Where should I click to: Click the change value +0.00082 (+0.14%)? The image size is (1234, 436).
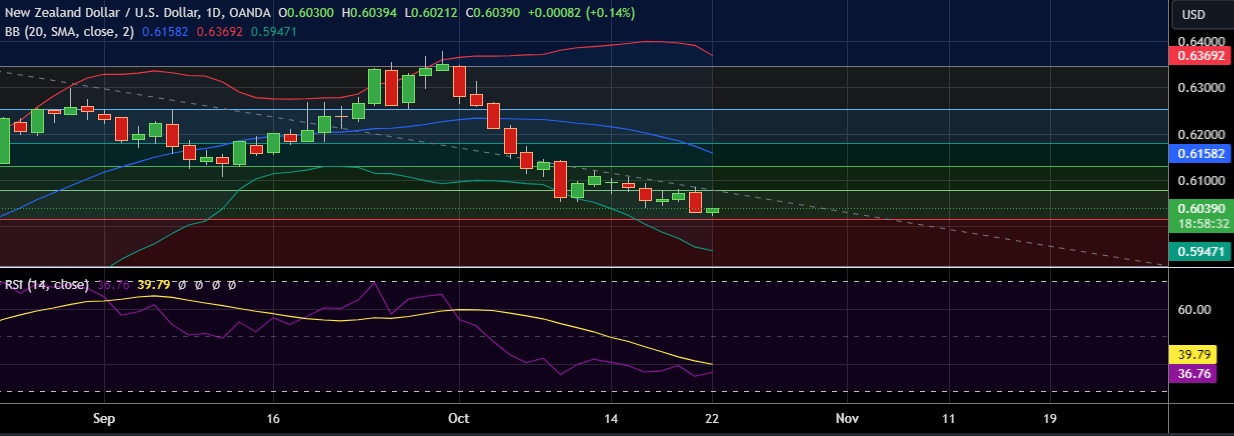point(580,13)
